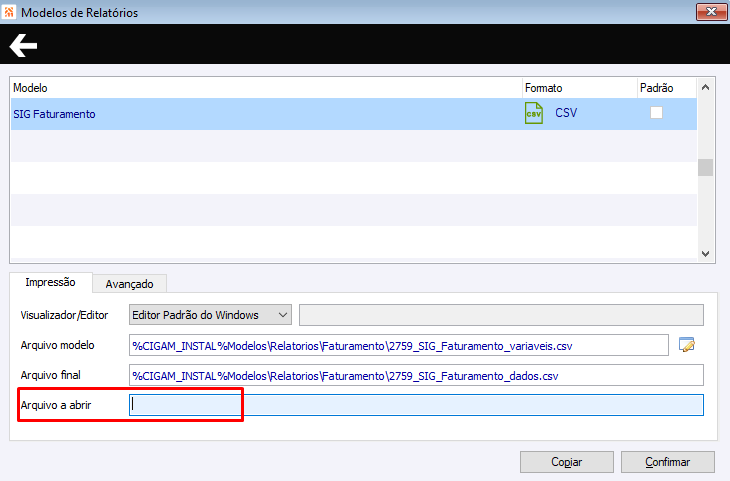Click the CSV format file icon
The height and width of the screenshot is (481, 730).
pos(534,113)
